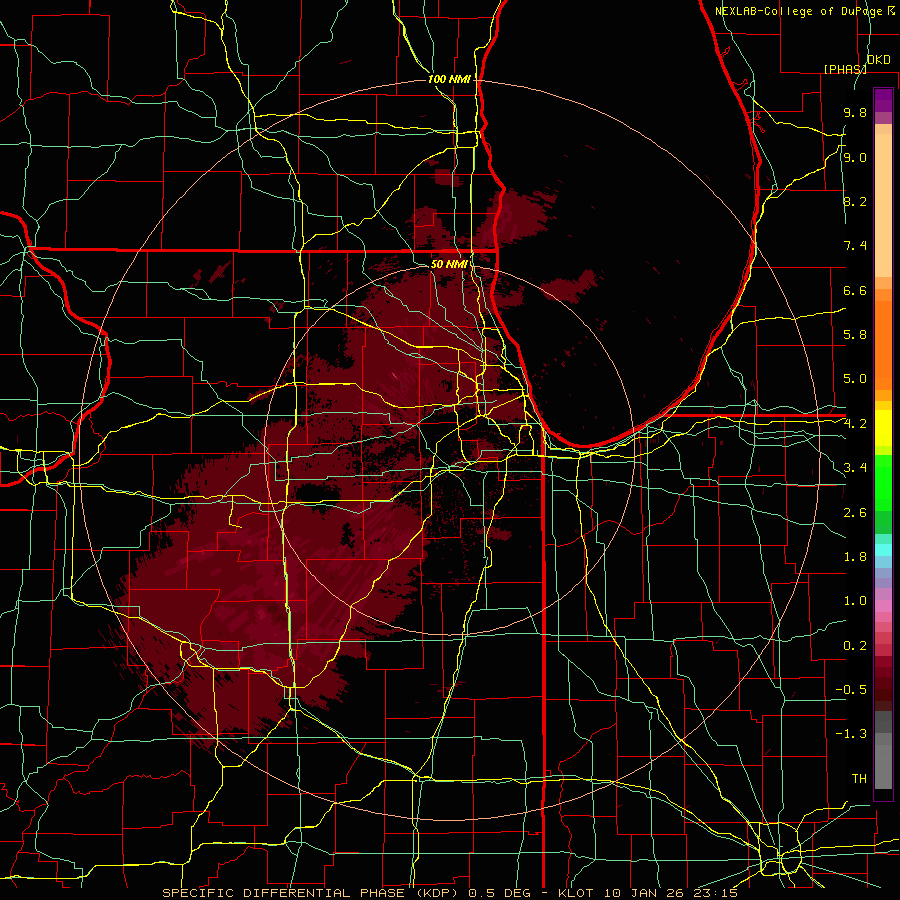900x900 pixels.
Task: Click the 4.2 value on the scale
Action: (x=855, y=424)
